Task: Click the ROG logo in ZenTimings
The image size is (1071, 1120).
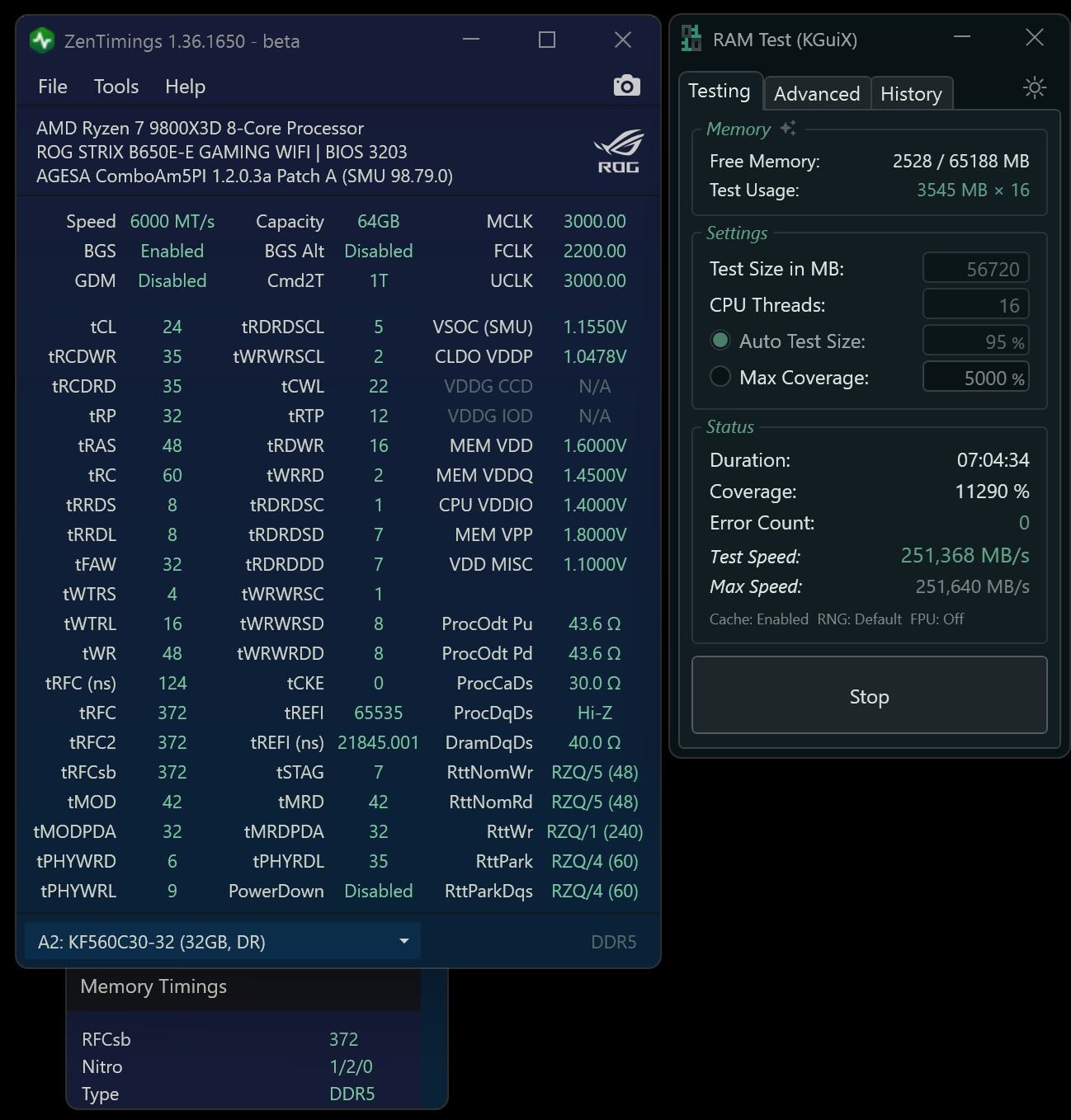Action: [x=618, y=151]
